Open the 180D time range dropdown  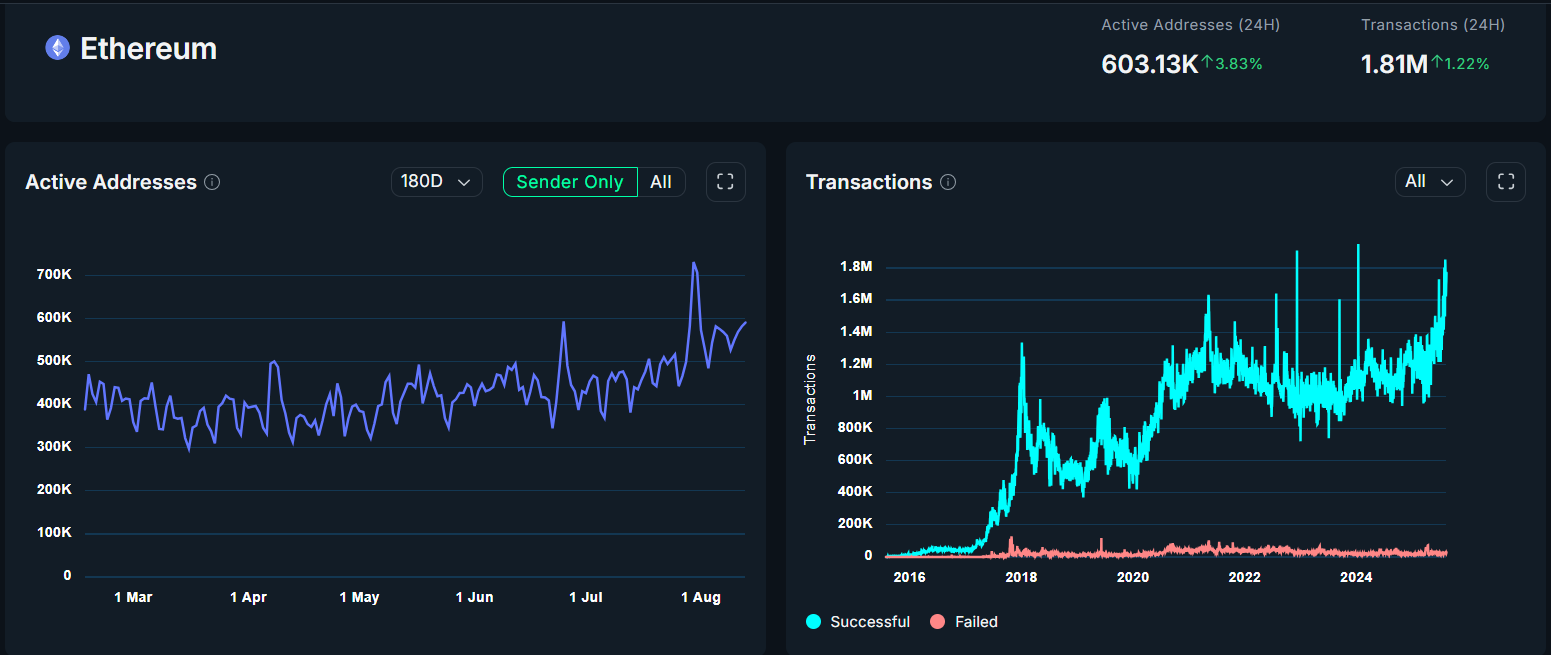[436, 182]
